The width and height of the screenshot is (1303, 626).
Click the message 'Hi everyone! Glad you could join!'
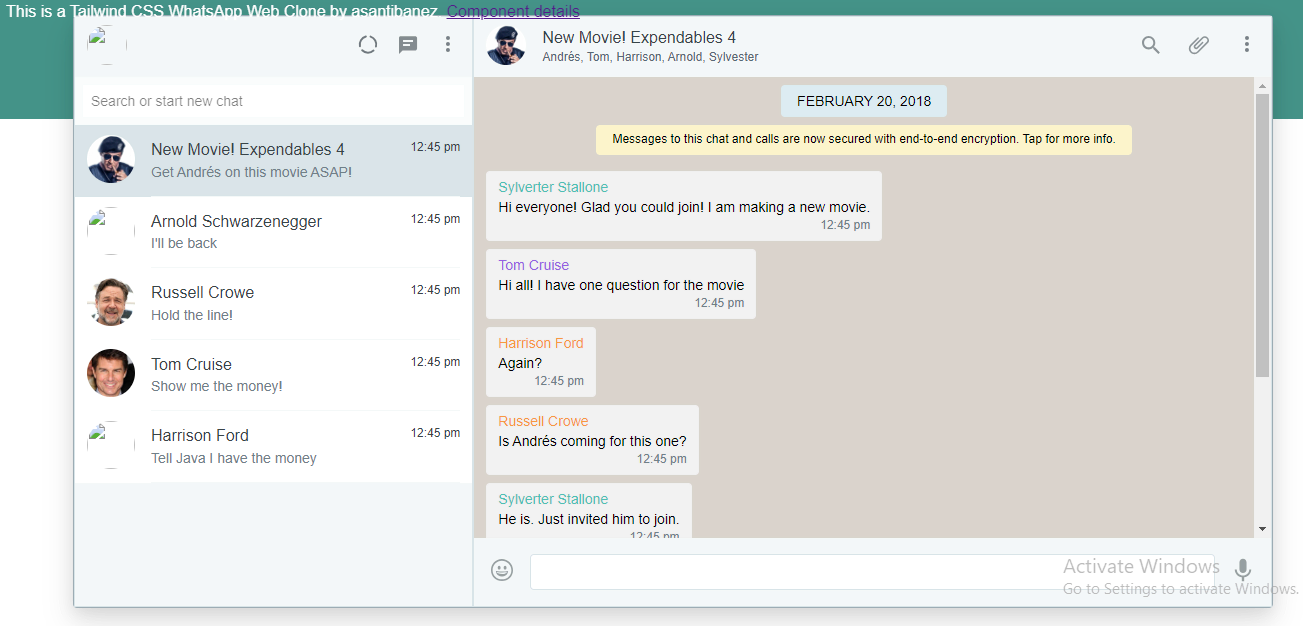click(x=684, y=207)
